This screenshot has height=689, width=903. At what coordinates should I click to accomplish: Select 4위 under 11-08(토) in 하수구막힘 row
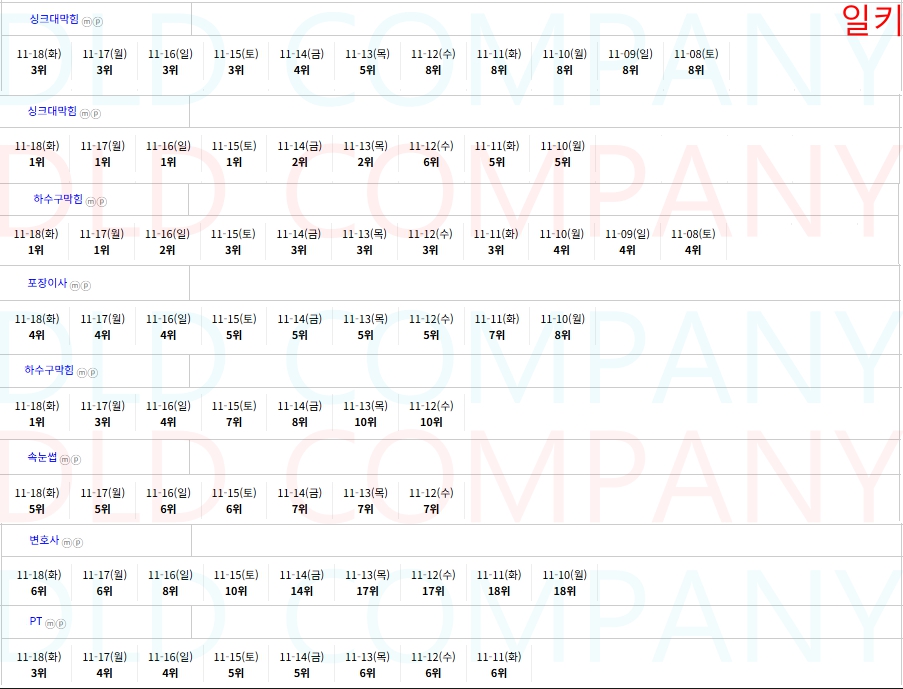tap(693, 250)
